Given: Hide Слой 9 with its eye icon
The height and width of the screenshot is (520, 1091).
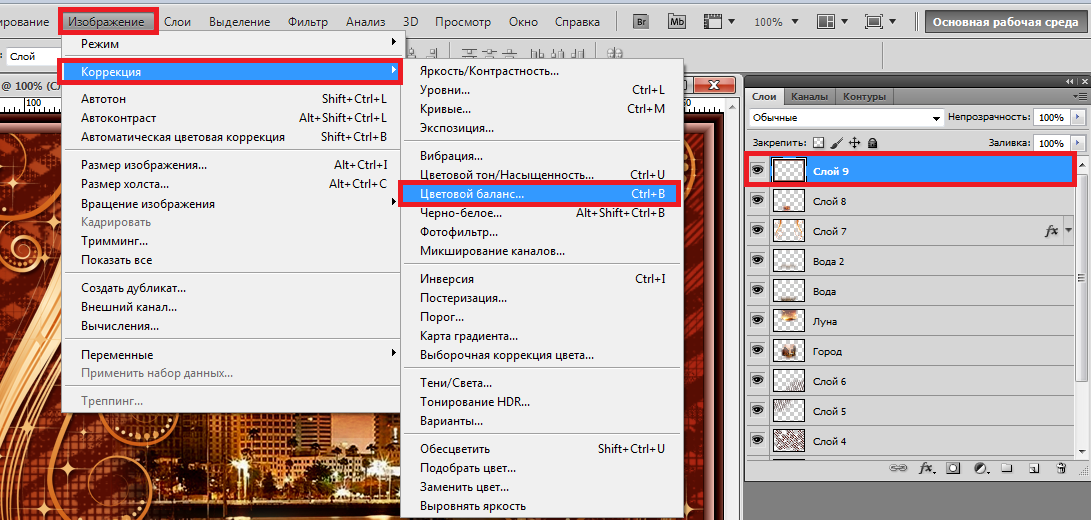Looking at the screenshot, I should [758, 170].
